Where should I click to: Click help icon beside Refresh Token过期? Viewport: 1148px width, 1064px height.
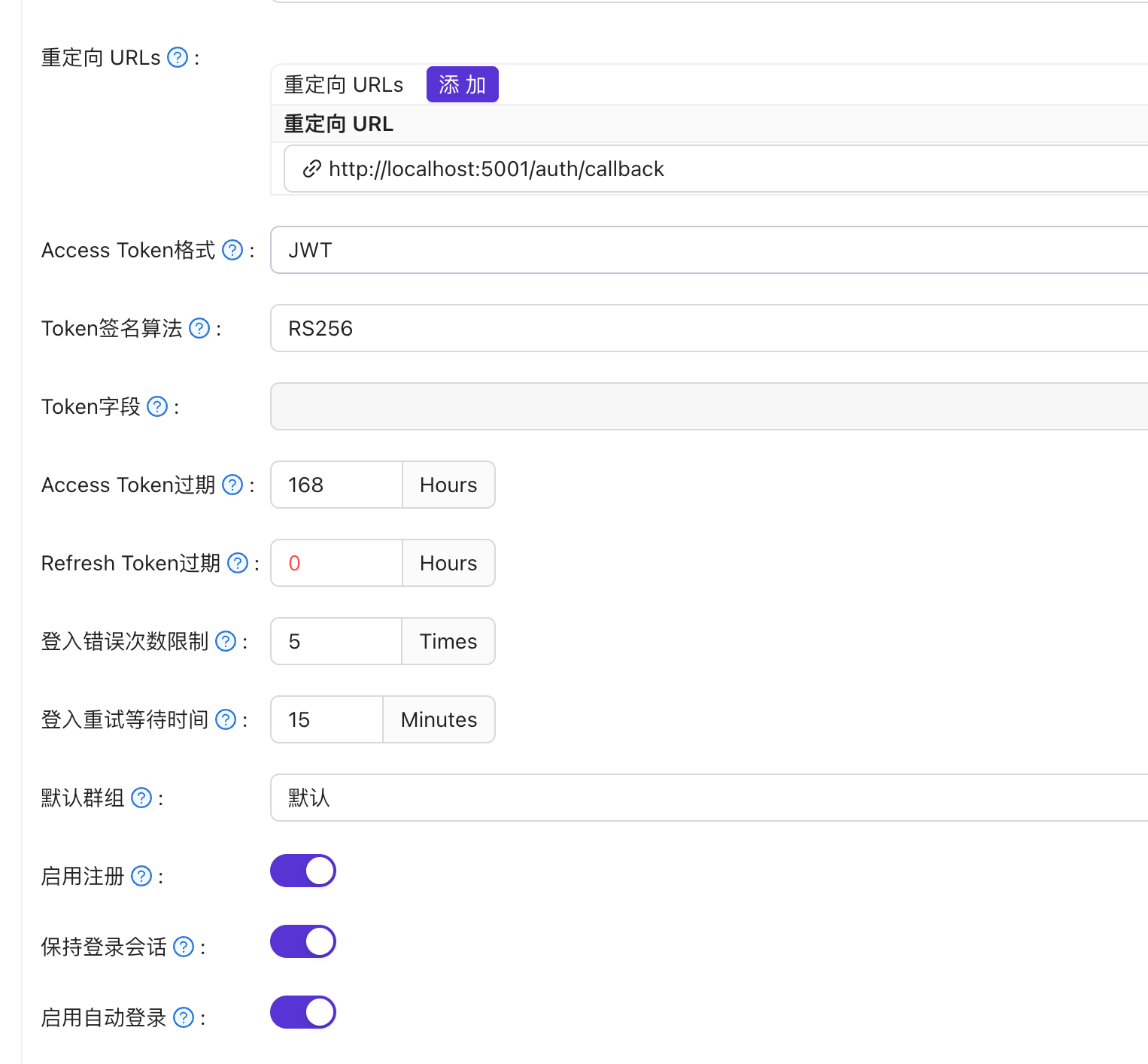pyautogui.click(x=238, y=563)
